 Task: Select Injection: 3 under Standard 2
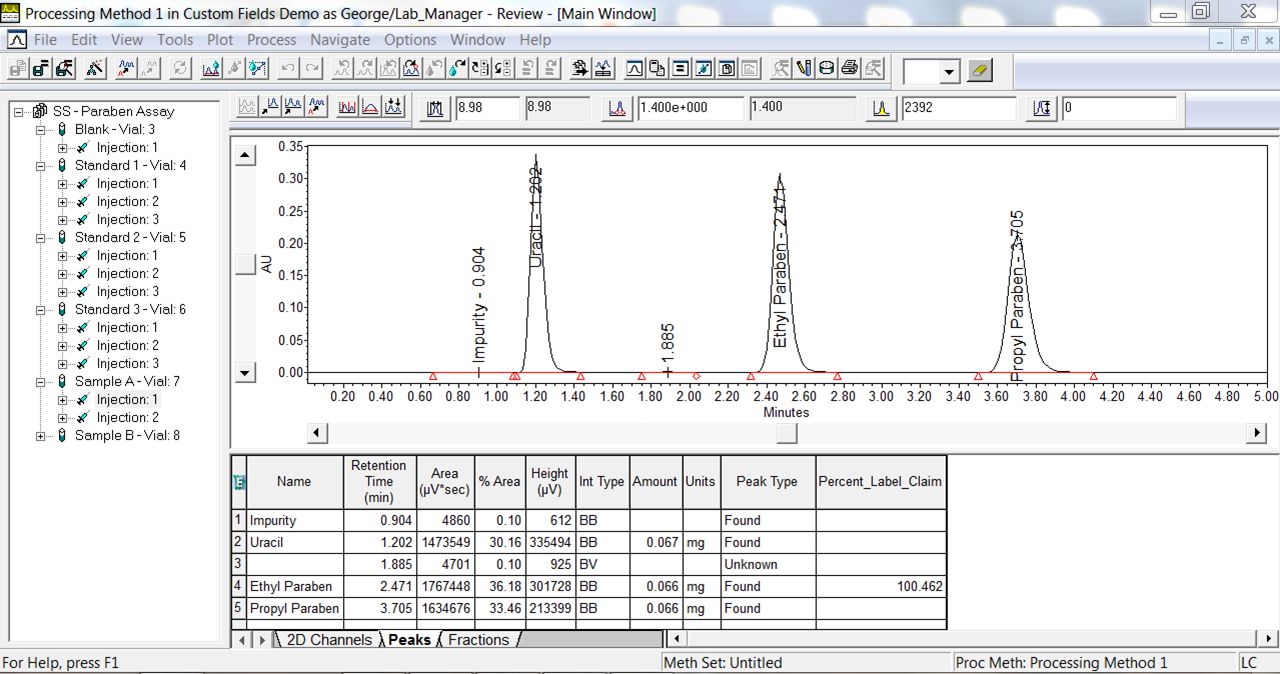click(127, 292)
